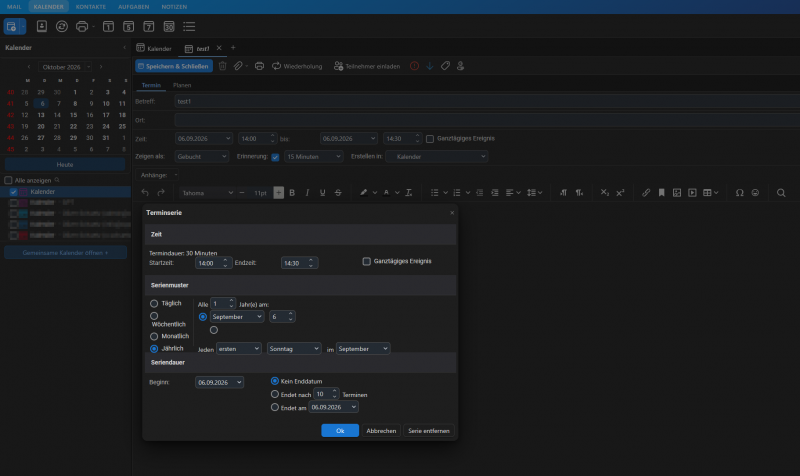
Task: Open Erstellen in Kalender dropdown
Action: [x=437, y=157]
